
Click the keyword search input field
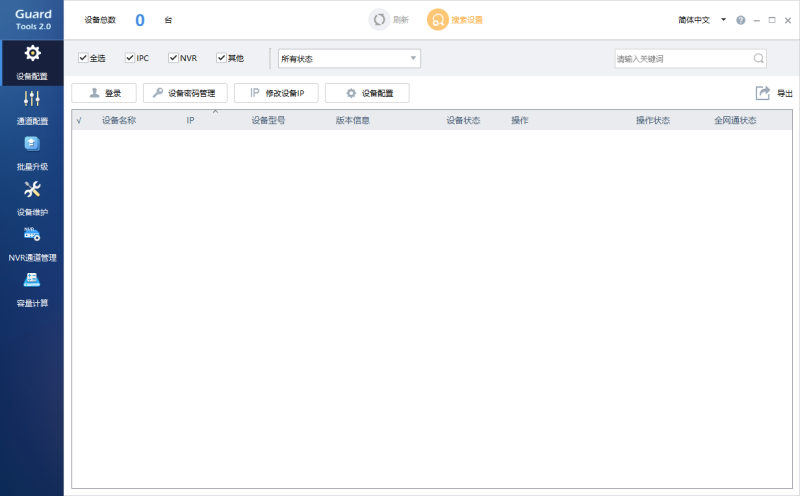(x=682, y=59)
